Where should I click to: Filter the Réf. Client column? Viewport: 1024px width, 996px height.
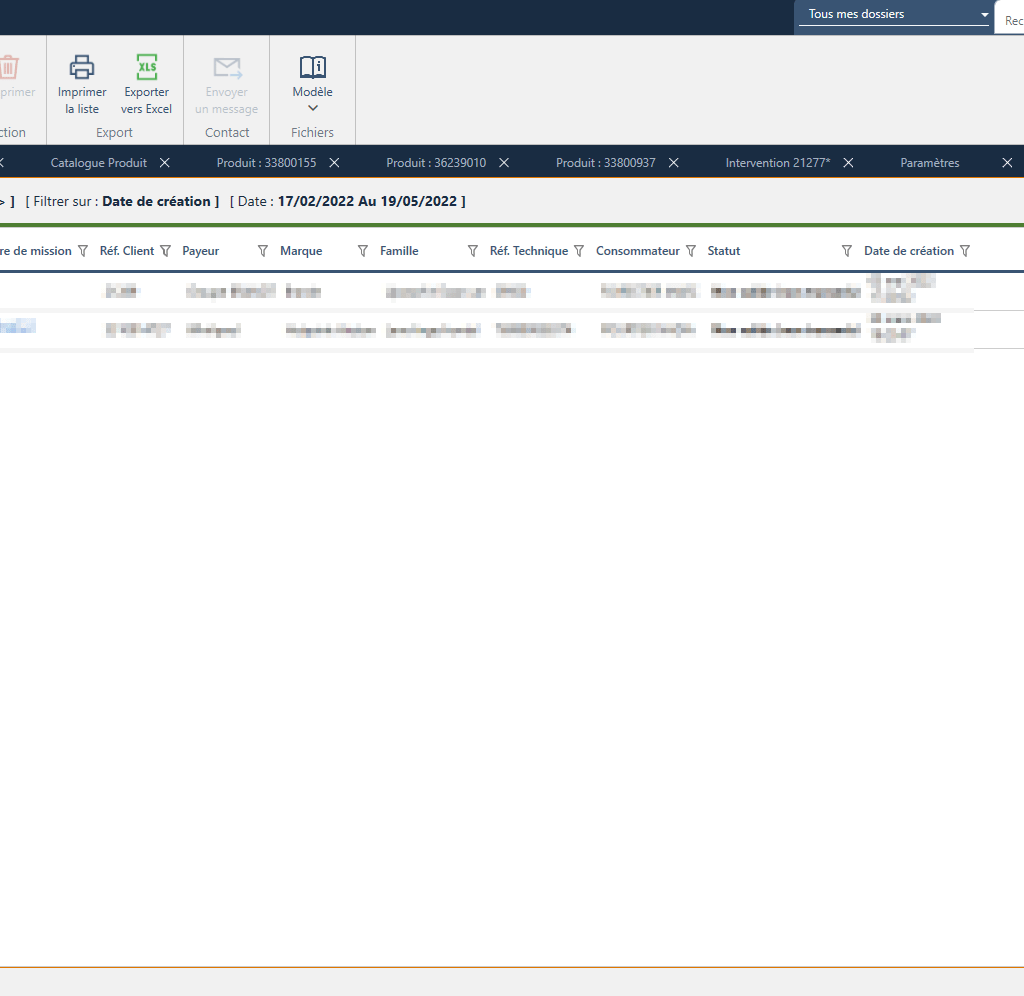coord(166,251)
